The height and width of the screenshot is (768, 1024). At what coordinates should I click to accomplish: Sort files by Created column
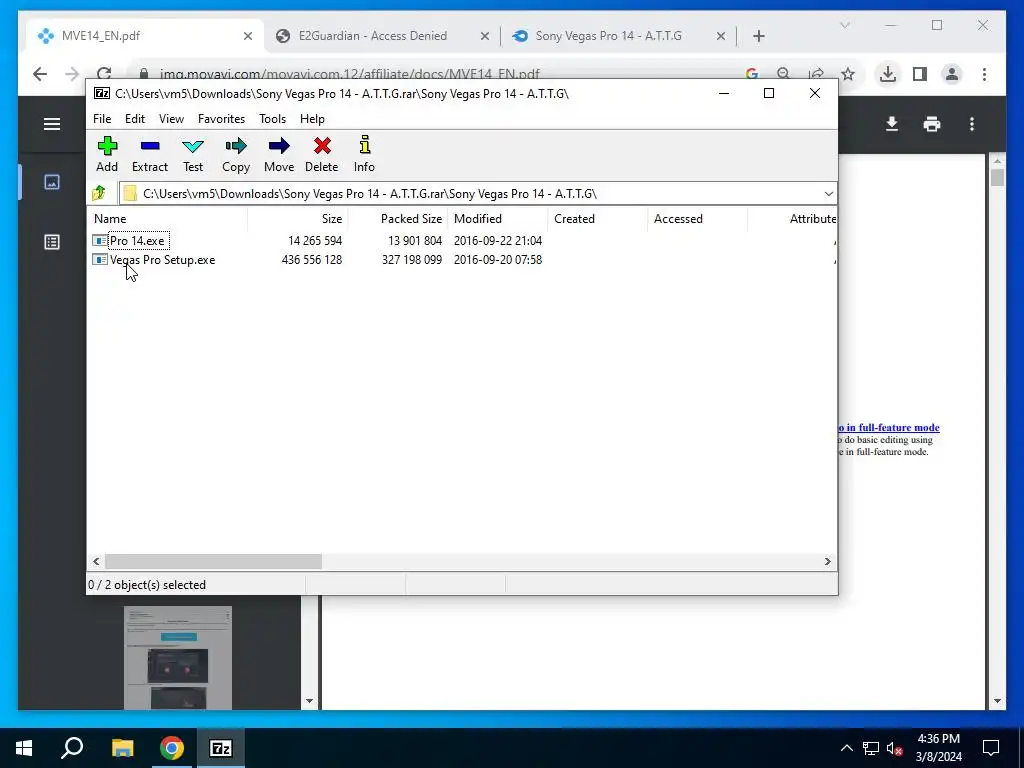coord(598,219)
